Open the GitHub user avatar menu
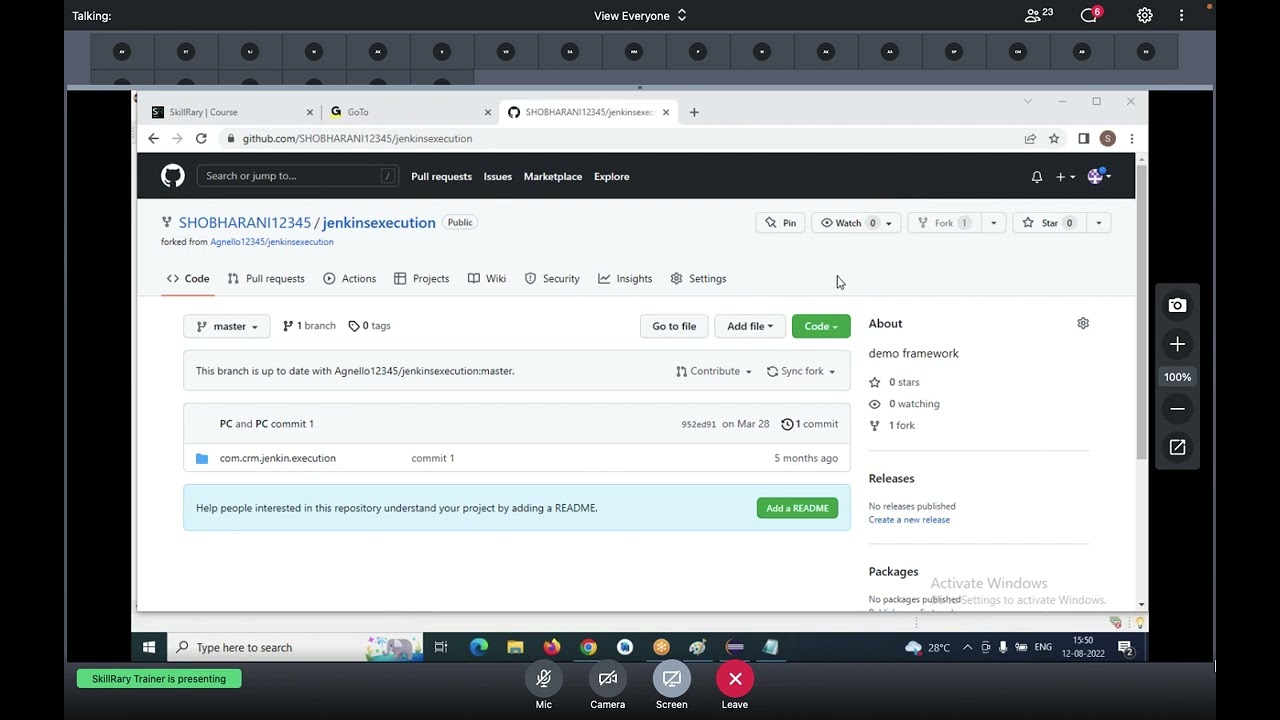 [1098, 177]
